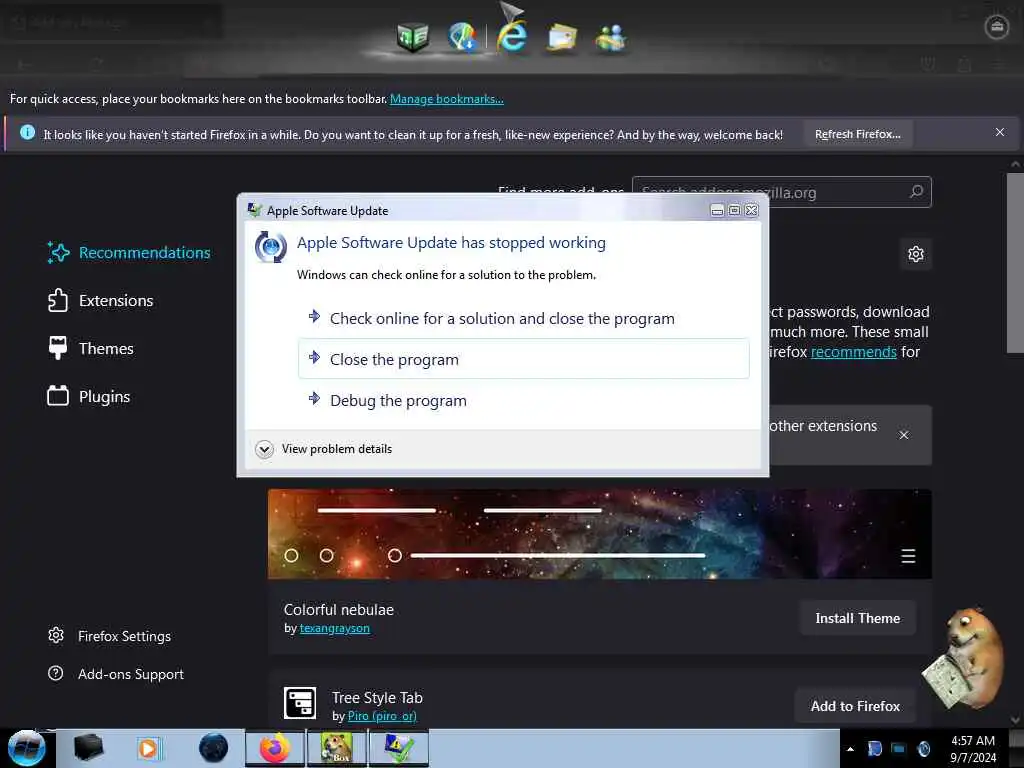The width and height of the screenshot is (1024, 768).
Task: Open the dark globe taskbar icon
Action: (213, 748)
